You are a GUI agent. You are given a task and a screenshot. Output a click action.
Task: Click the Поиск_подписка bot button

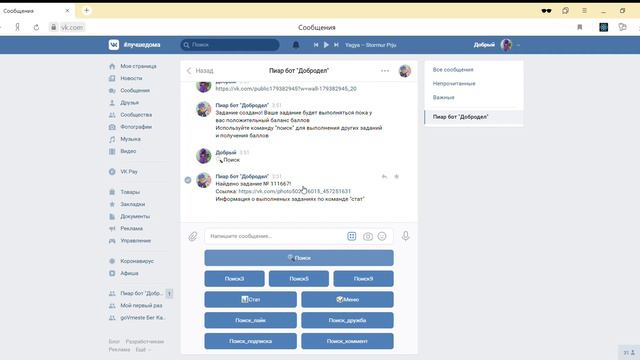tap(251, 341)
